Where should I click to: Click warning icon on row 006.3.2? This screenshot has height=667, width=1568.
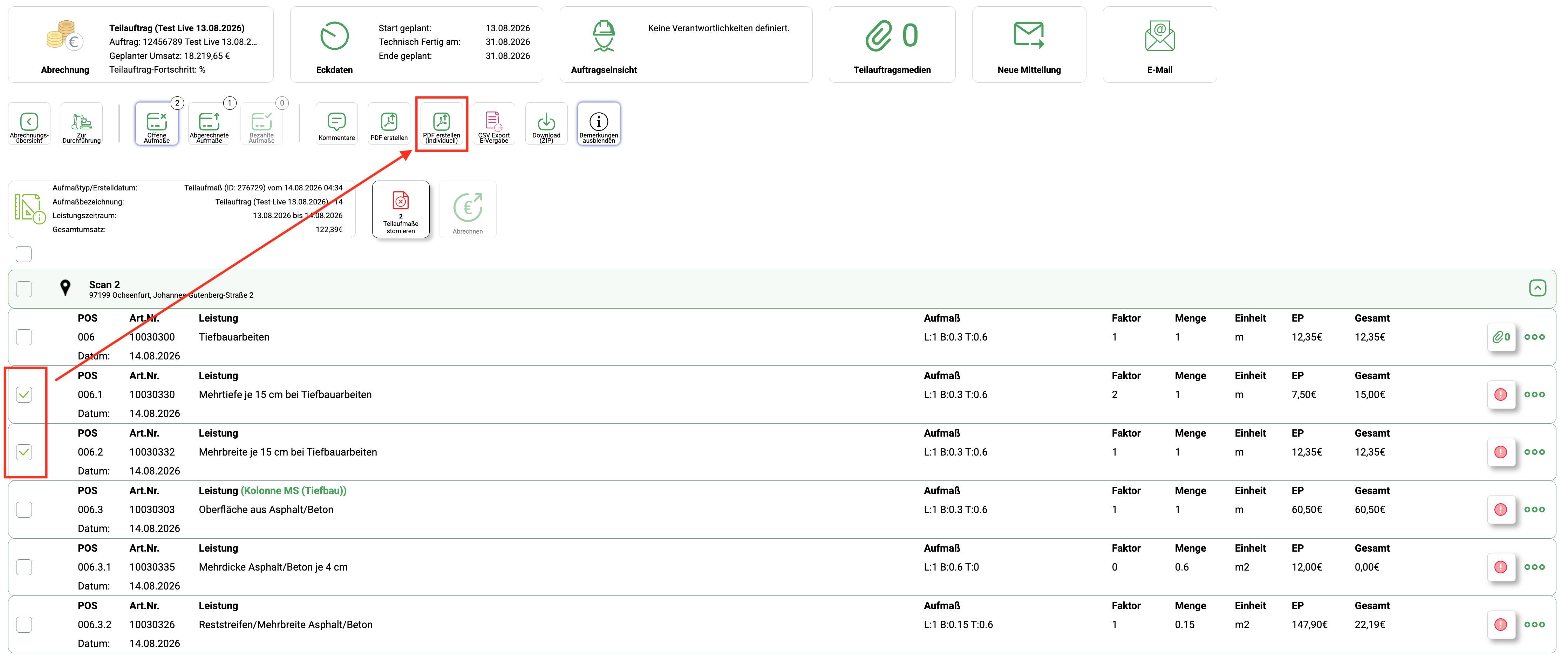1501,625
